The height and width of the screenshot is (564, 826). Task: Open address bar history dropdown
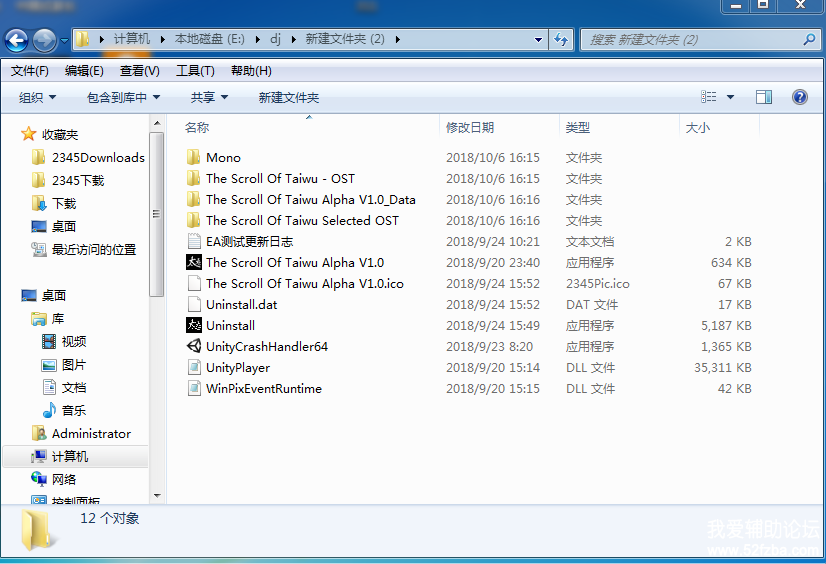pyautogui.click(x=538, y=39)
